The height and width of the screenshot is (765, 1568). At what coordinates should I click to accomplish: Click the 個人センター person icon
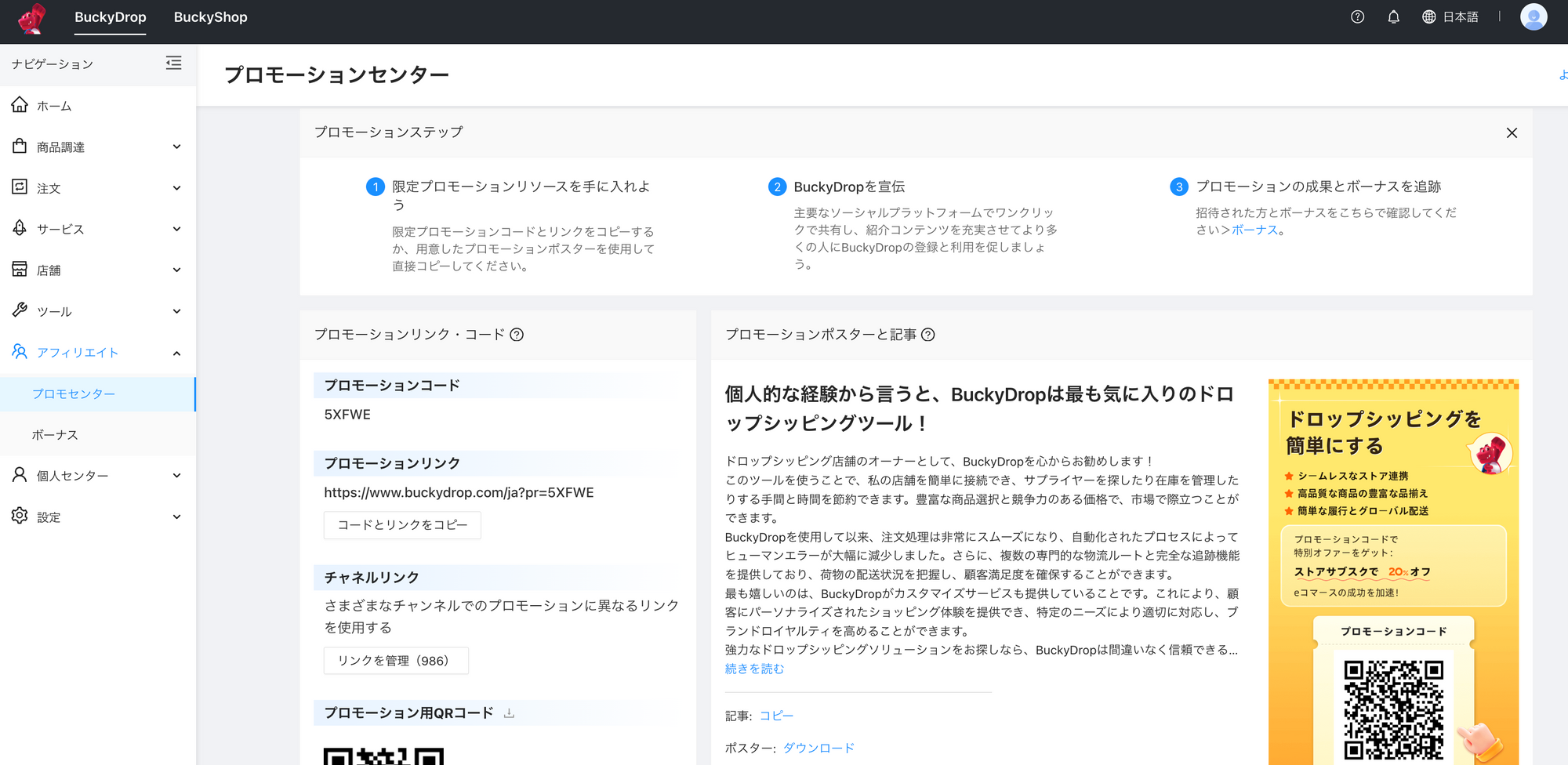[20, 474]
